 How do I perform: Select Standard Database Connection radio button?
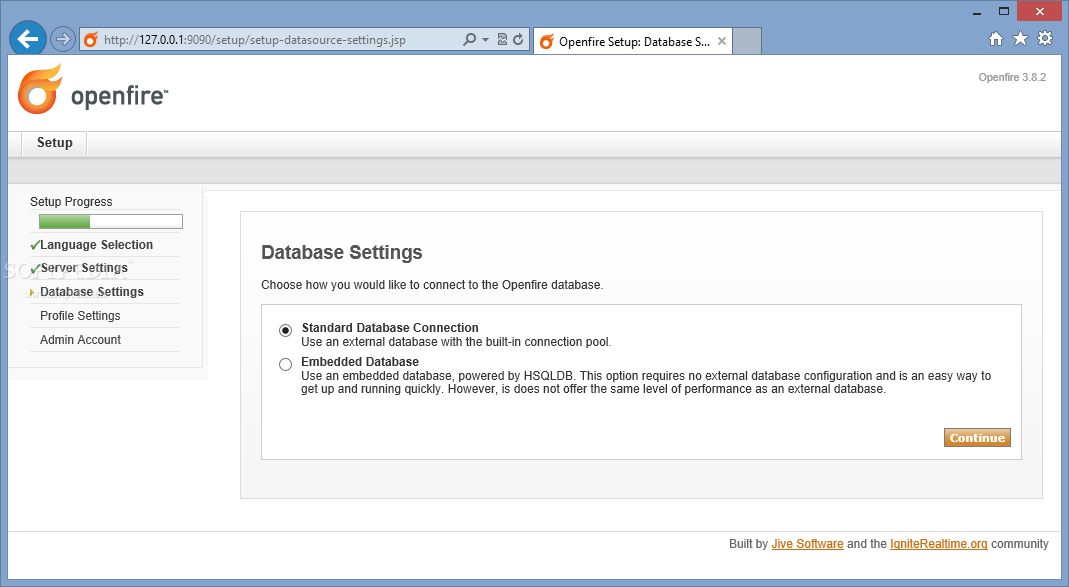coord(286,331)
